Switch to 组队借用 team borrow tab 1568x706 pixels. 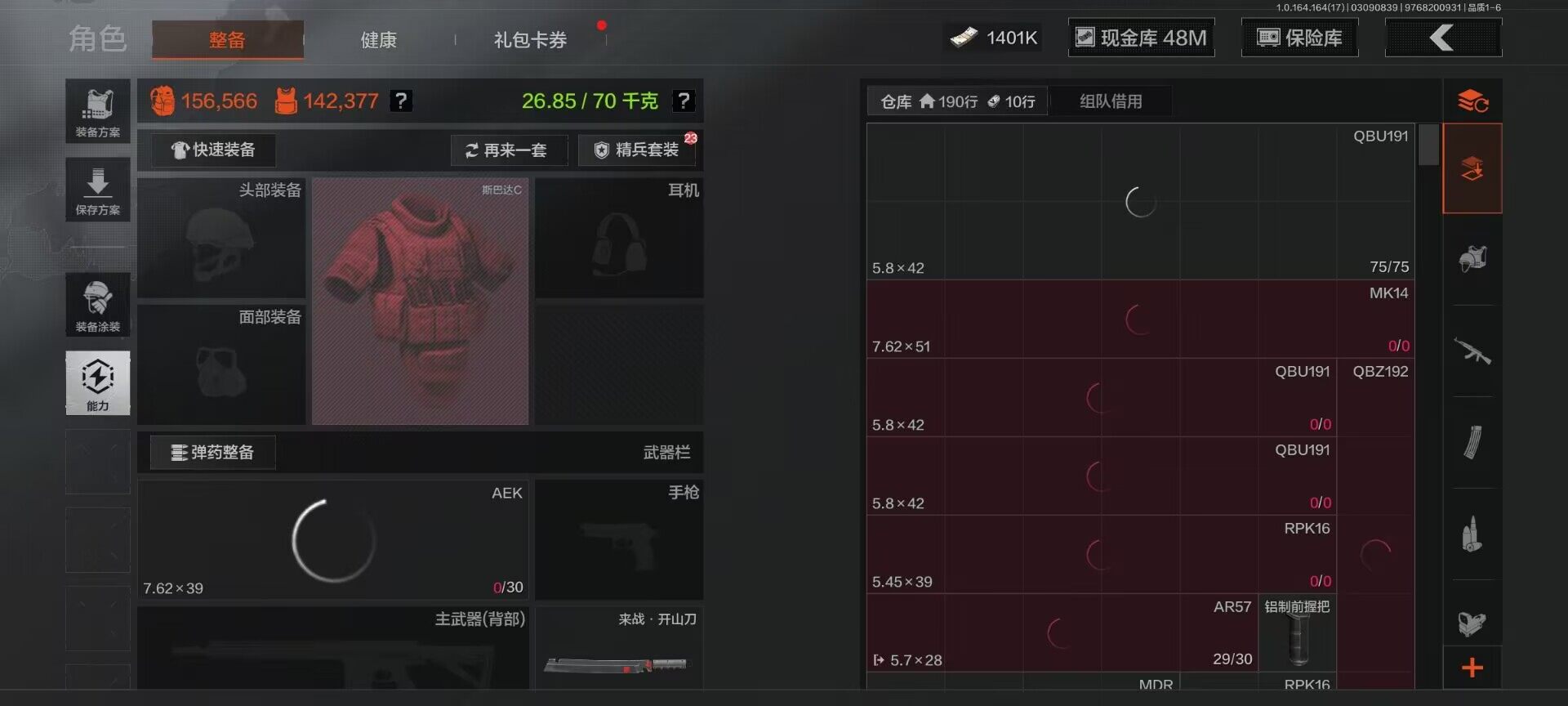pos(1111,101)
